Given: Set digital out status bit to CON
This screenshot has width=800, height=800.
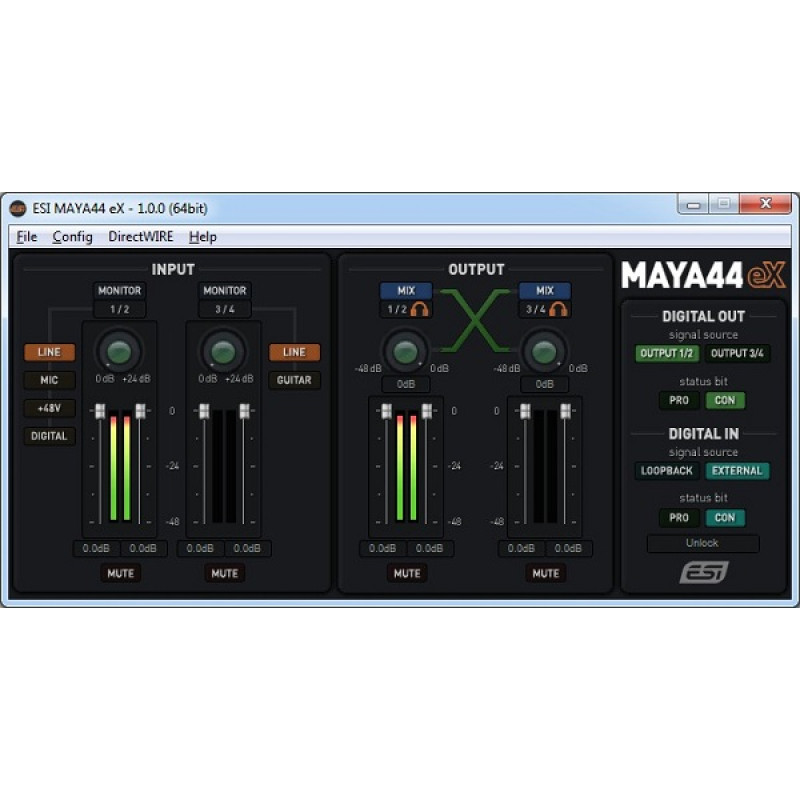Looking at the screenshot, I should coord(725,401).
